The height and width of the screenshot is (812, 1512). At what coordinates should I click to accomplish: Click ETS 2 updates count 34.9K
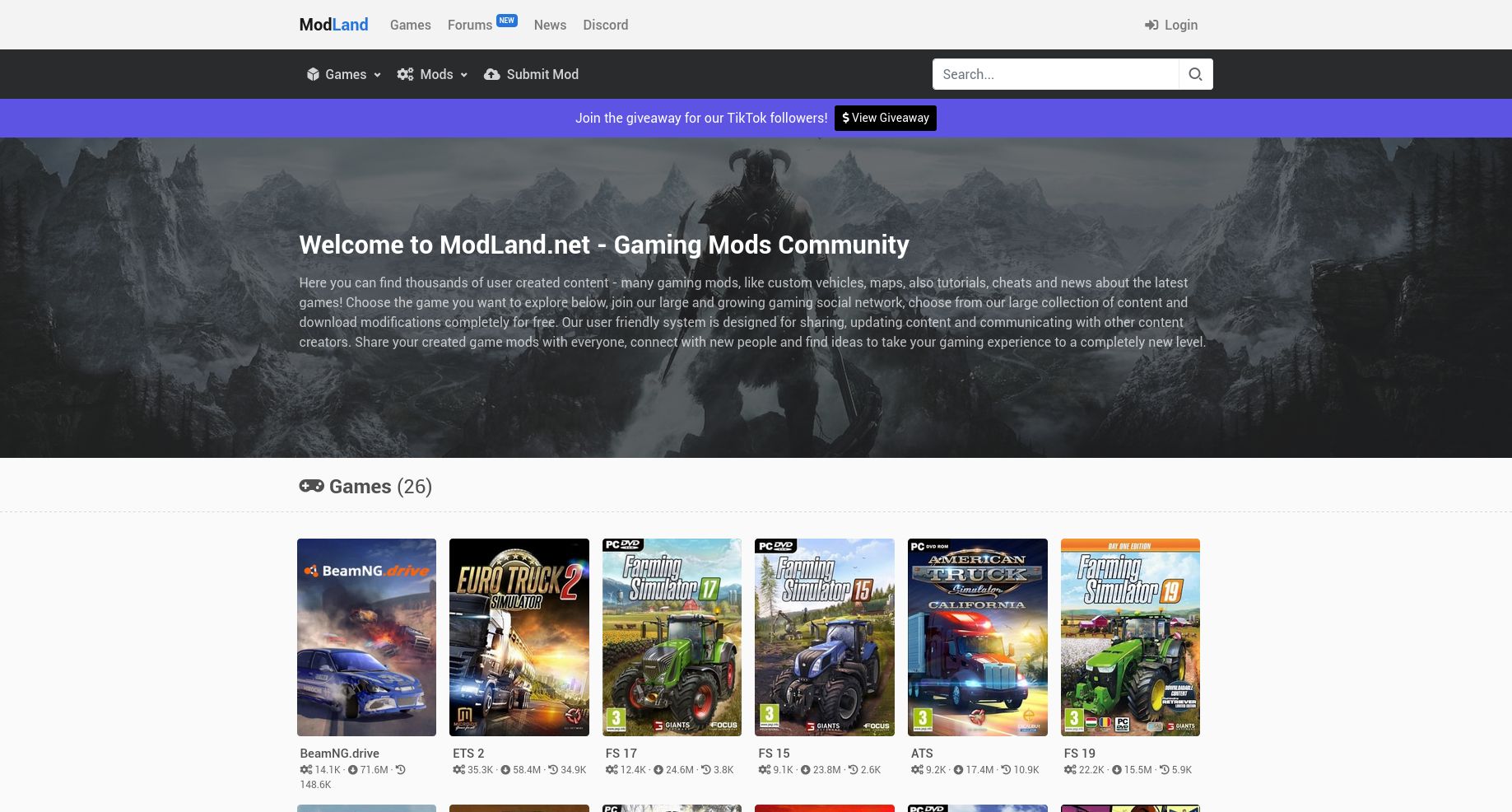(x=573, y=770)
